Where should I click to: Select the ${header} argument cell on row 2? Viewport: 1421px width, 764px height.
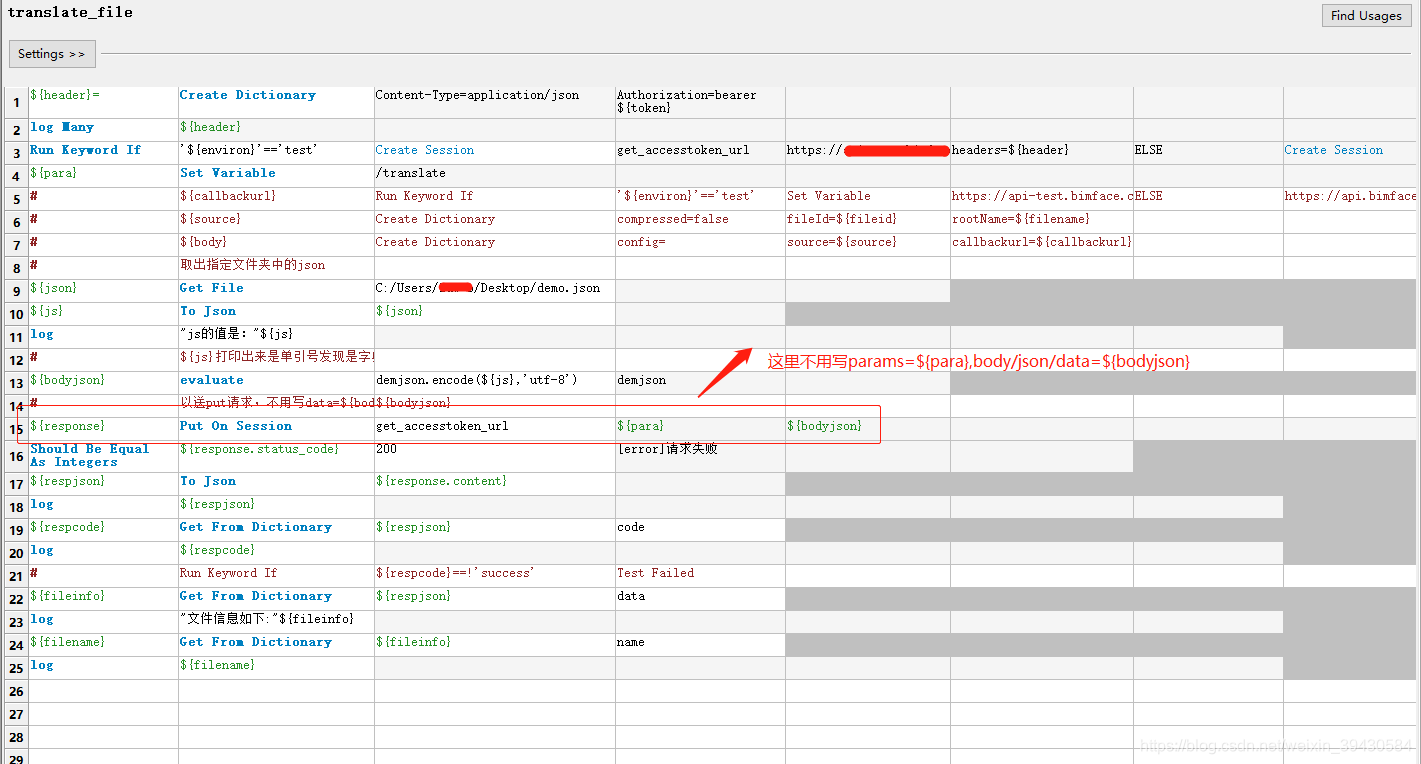tap(210, 126)
